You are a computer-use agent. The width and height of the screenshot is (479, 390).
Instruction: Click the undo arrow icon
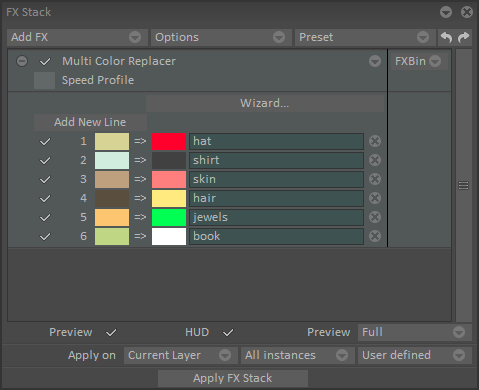[446, 37]
